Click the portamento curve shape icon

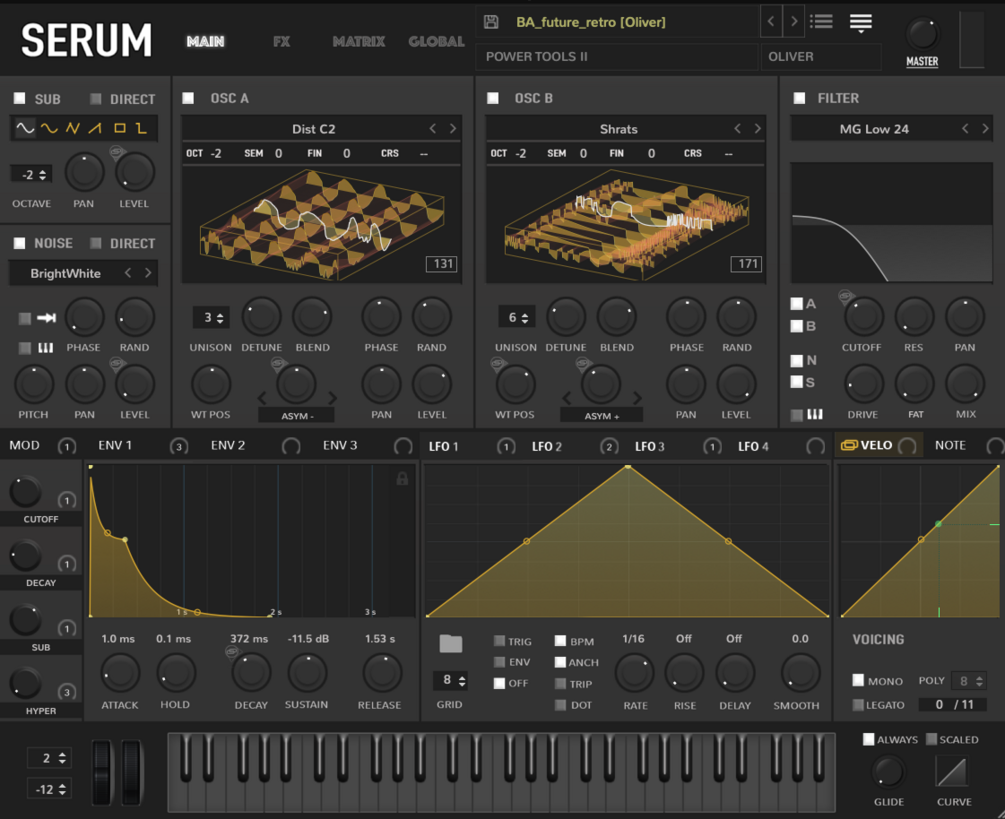click(x=952, y=770)
